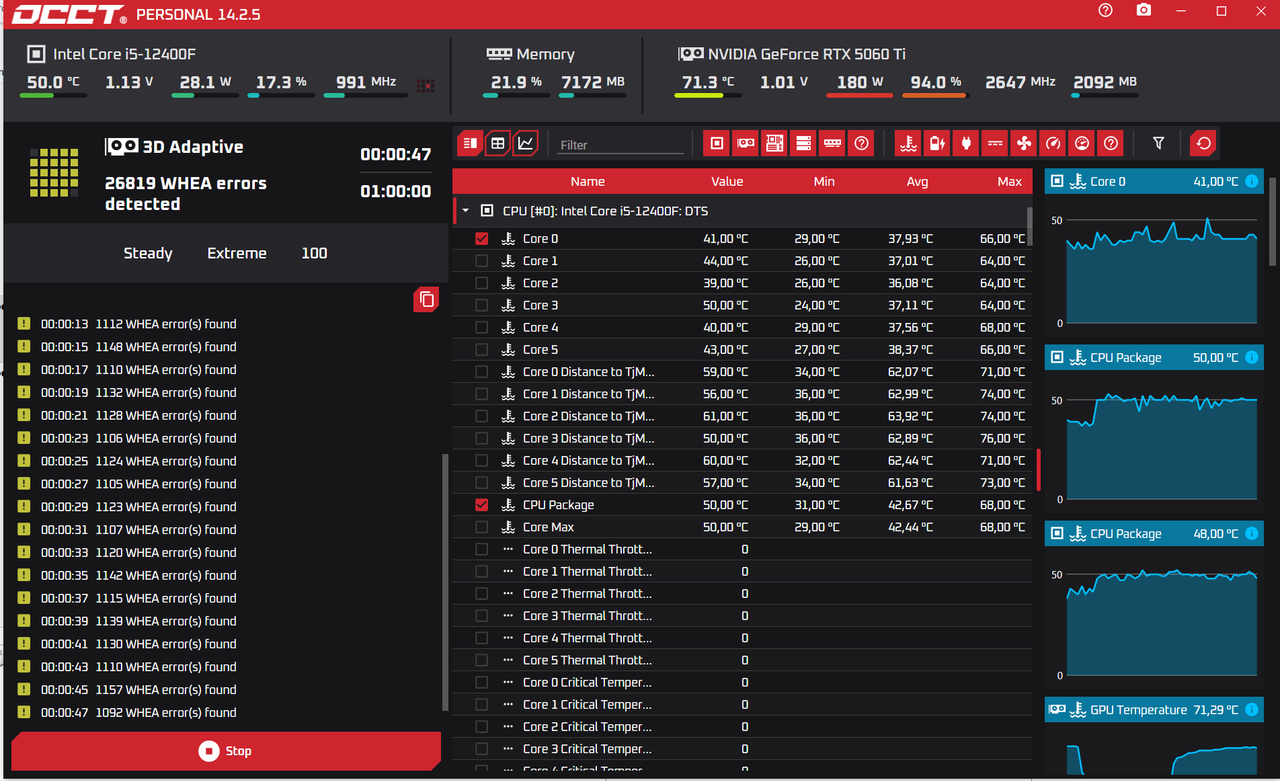Switch to graph-only monitoring view

point(526,144)
